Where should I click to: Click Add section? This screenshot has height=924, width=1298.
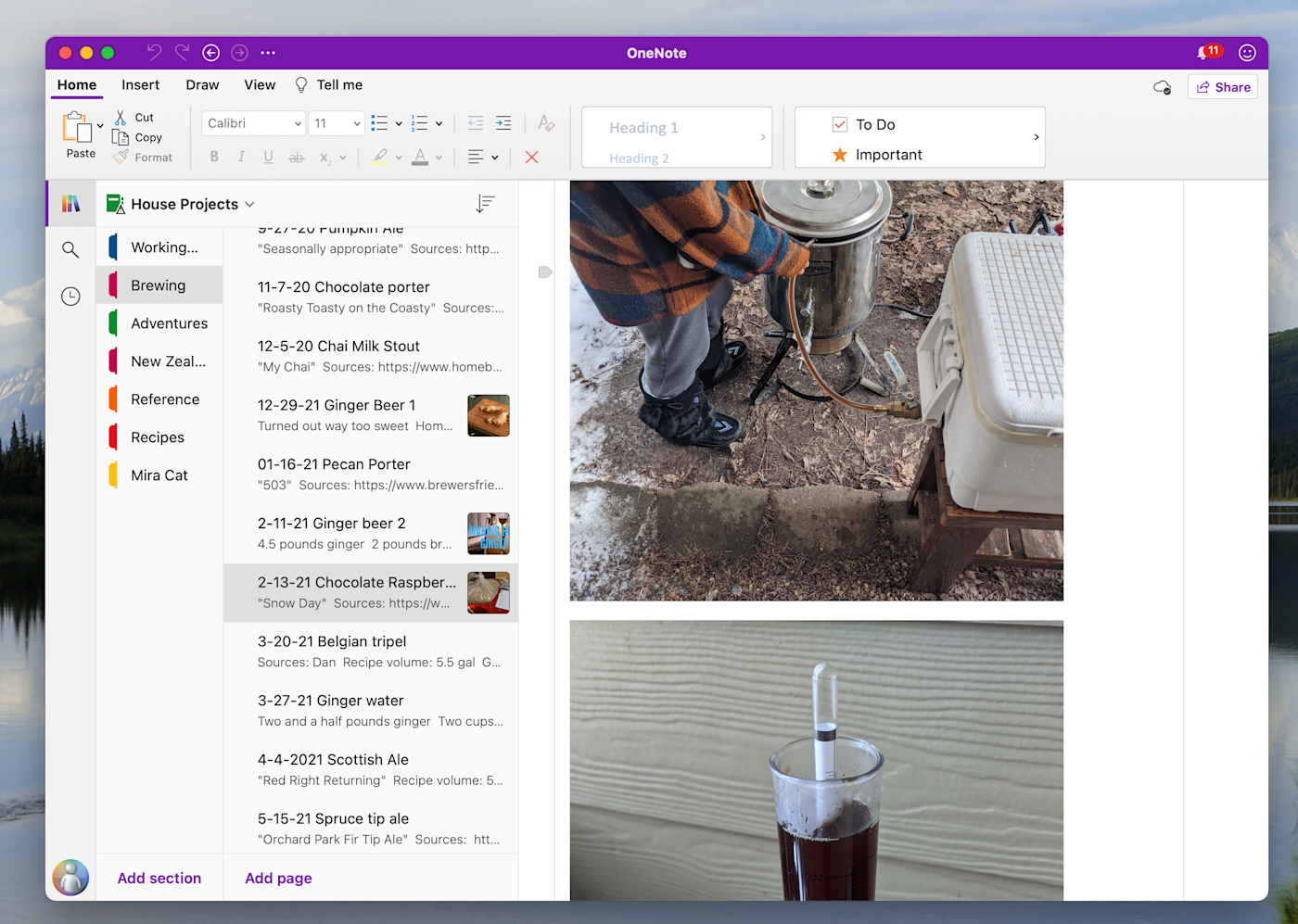coord(159,878)
